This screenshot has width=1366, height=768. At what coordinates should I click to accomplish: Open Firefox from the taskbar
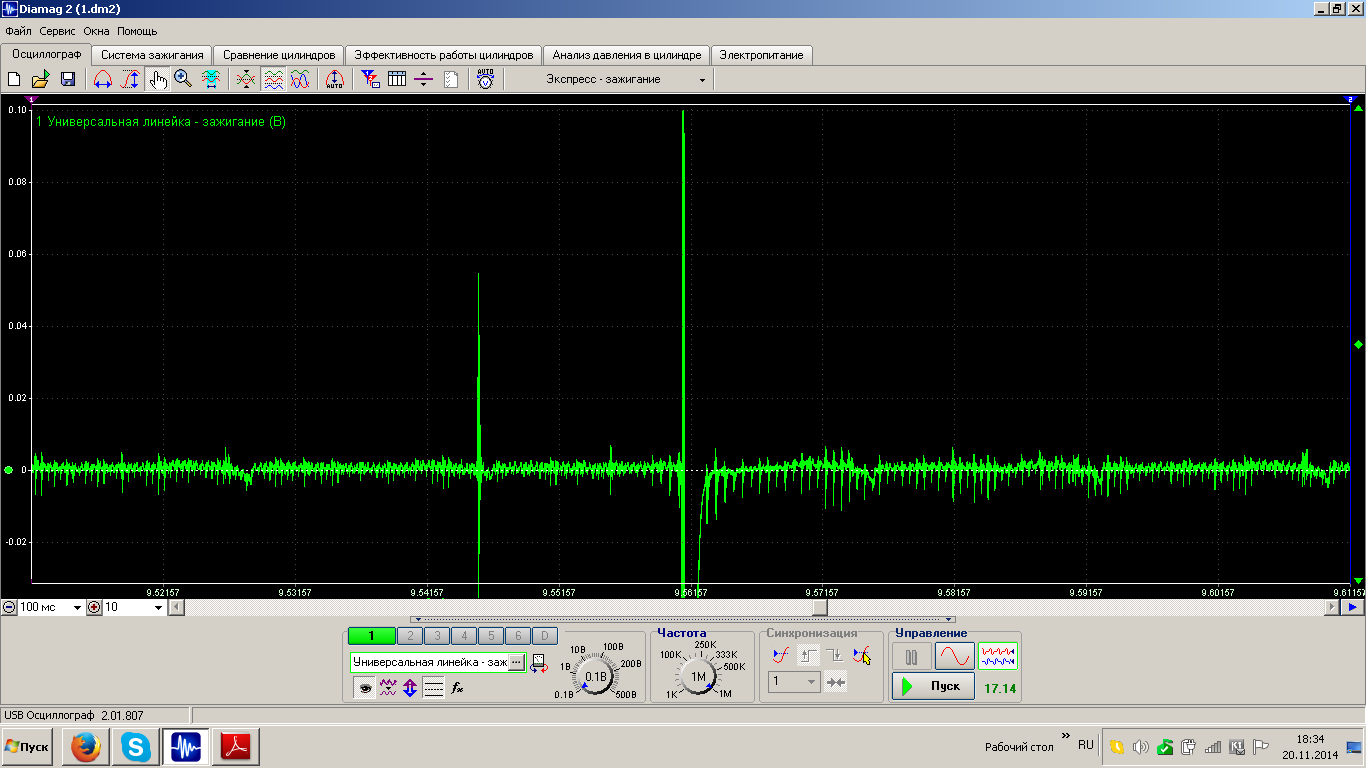[86, 746]
